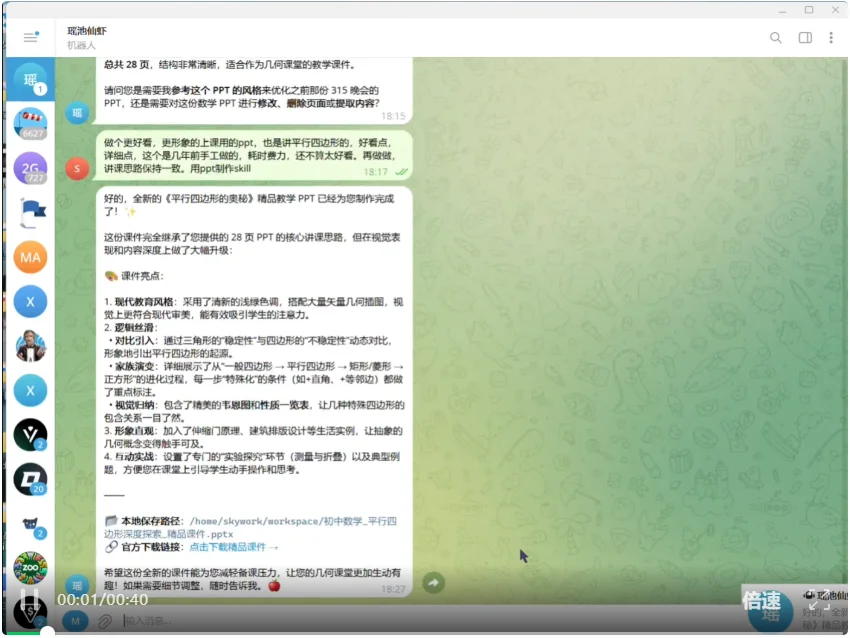This screenshot has width=850, height=638.
Task: Click the message input field at the bottom
Action: 250,619
